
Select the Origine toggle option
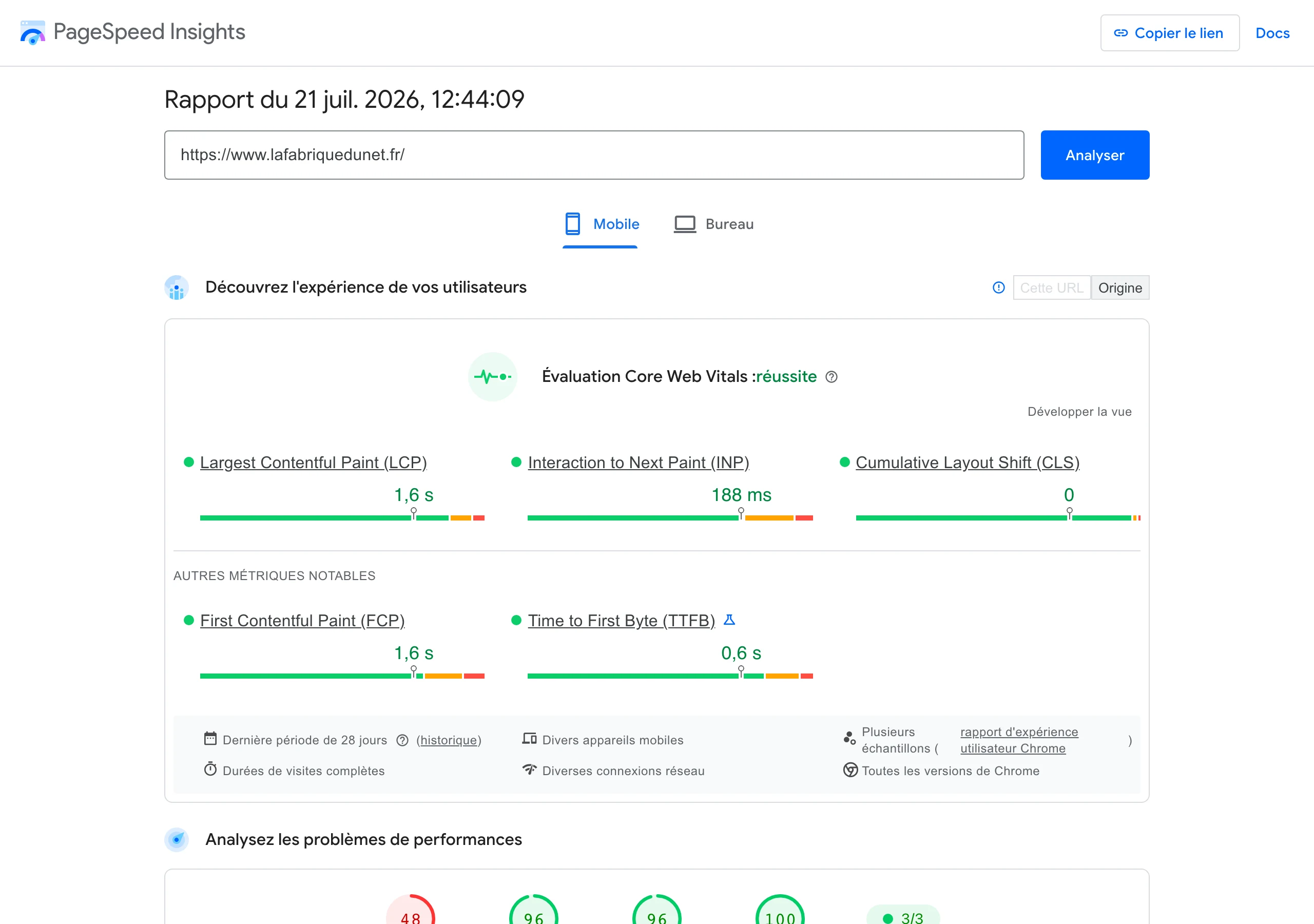point(1120,287)
